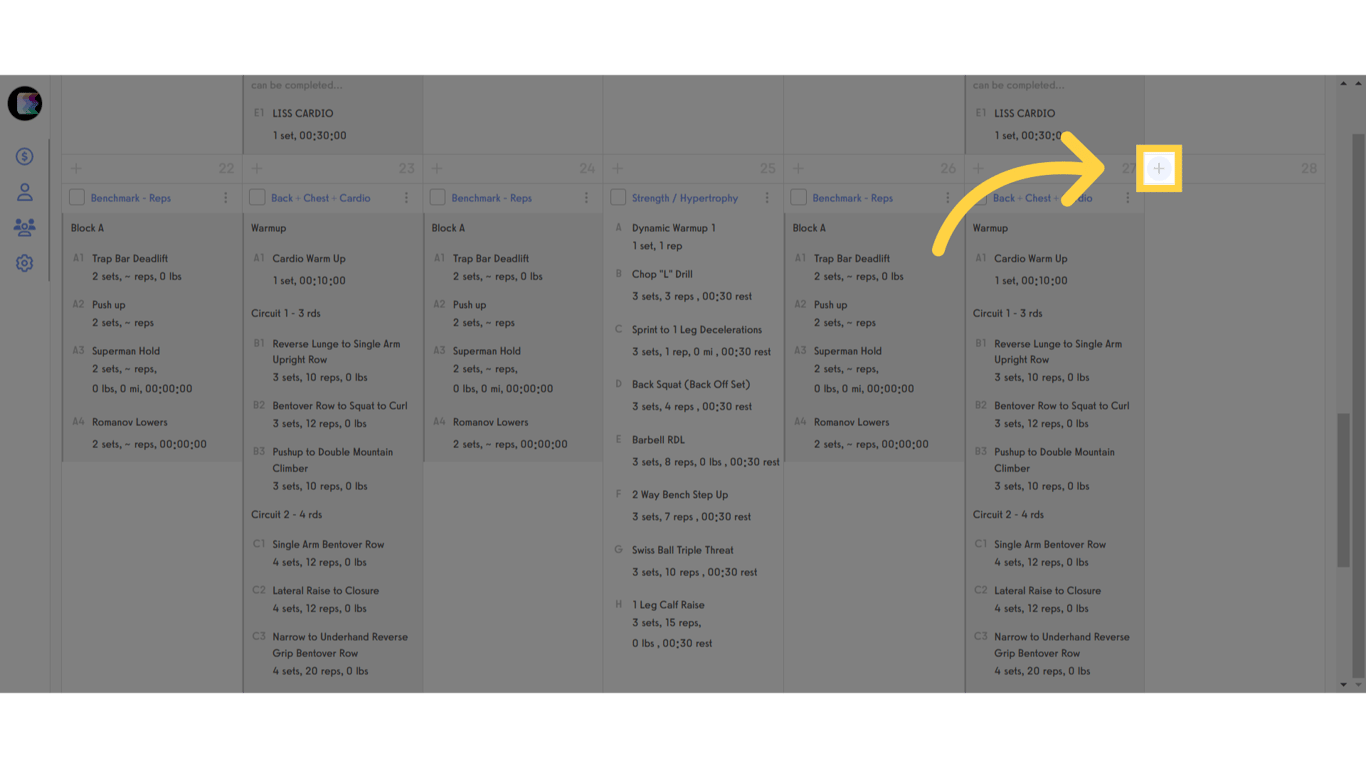Click the calendar's vertical scrollbar thumb
Viewport: 1366px width, 768px height.
[1344, 490]
